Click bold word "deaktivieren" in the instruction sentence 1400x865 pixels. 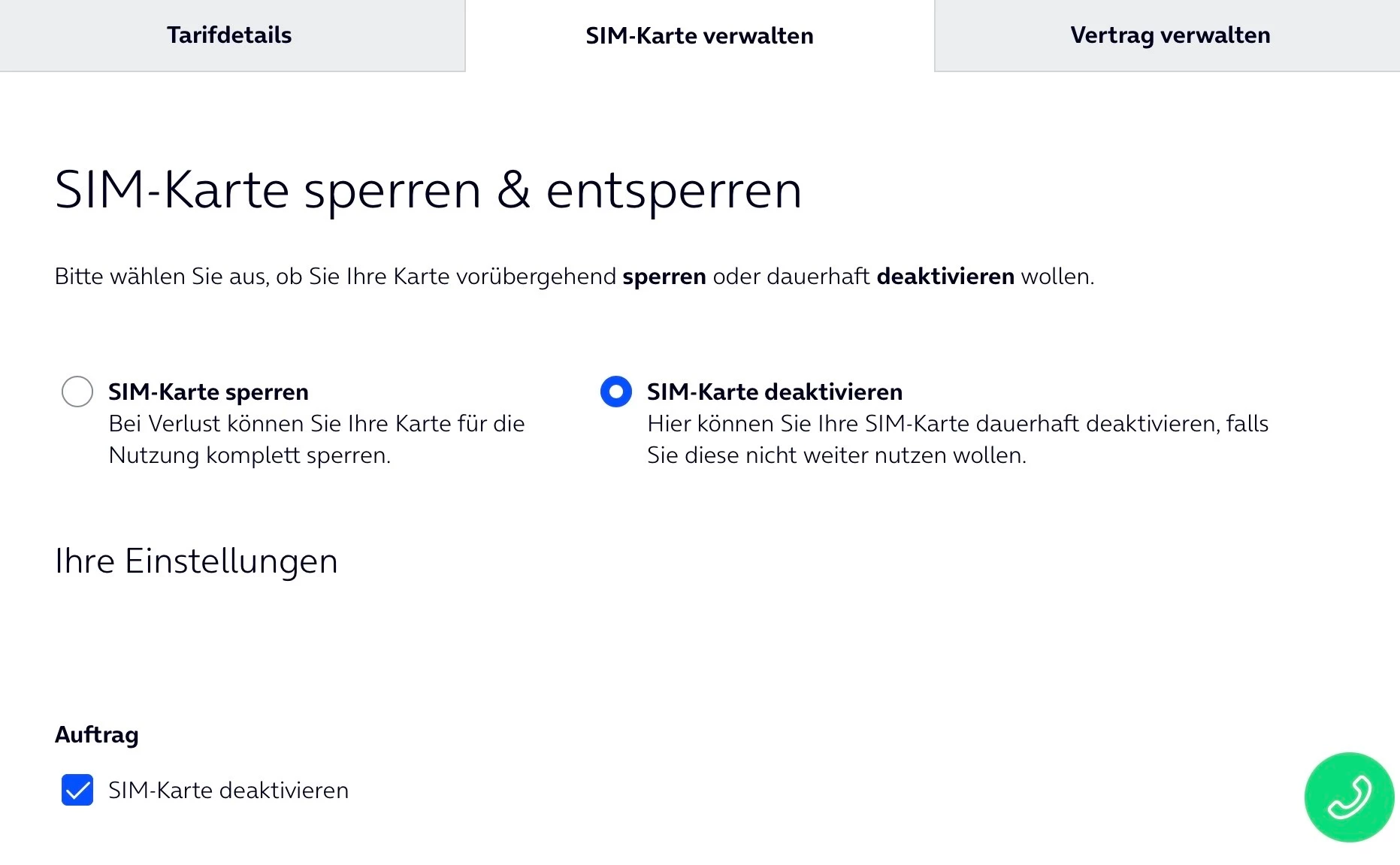(x=945, y=277)
